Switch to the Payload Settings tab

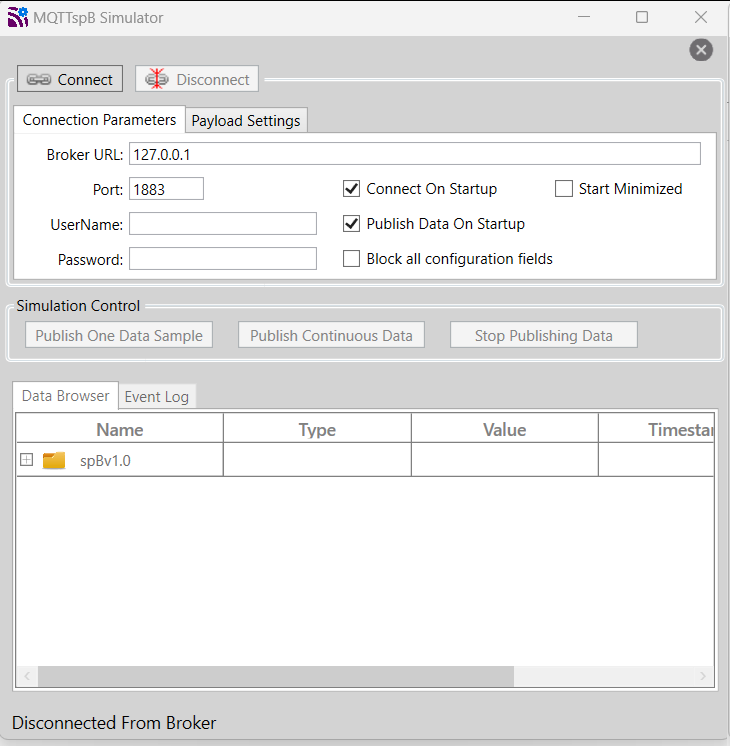[246, 120]
